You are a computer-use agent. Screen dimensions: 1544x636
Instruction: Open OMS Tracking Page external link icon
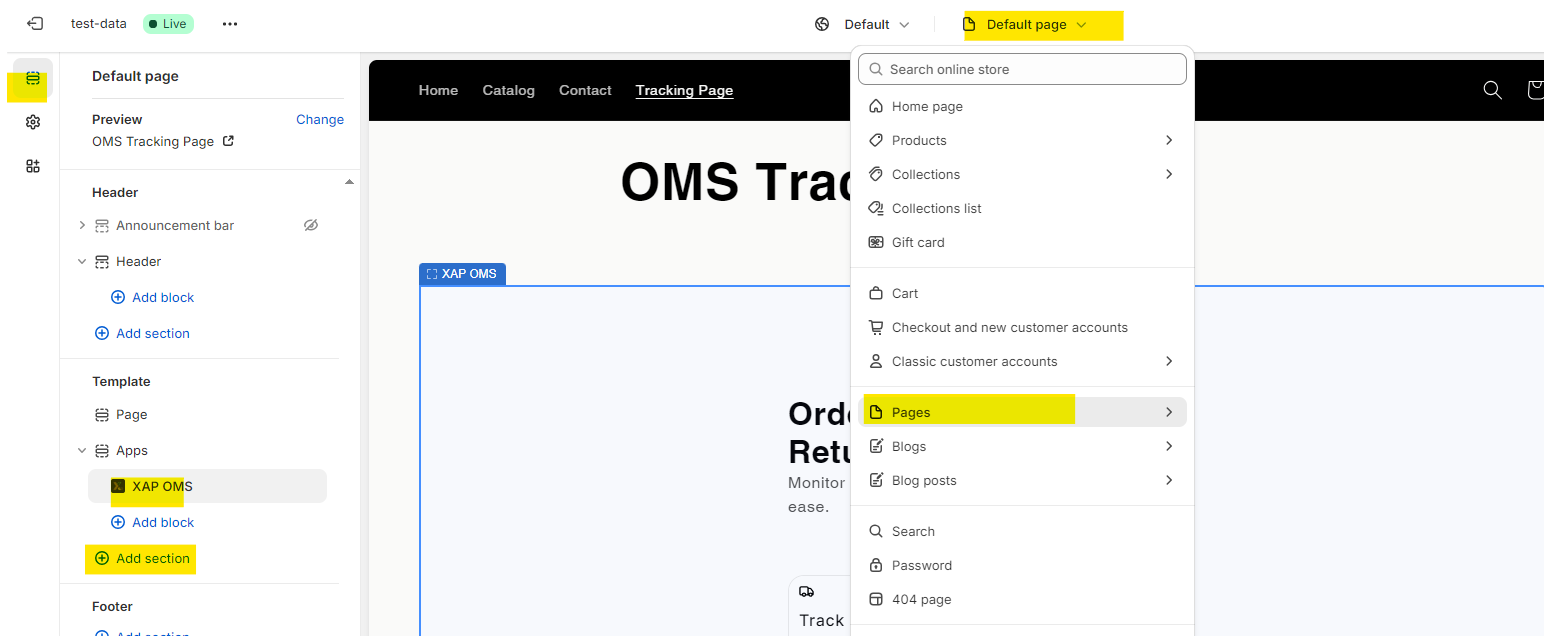tap(228, 141)
